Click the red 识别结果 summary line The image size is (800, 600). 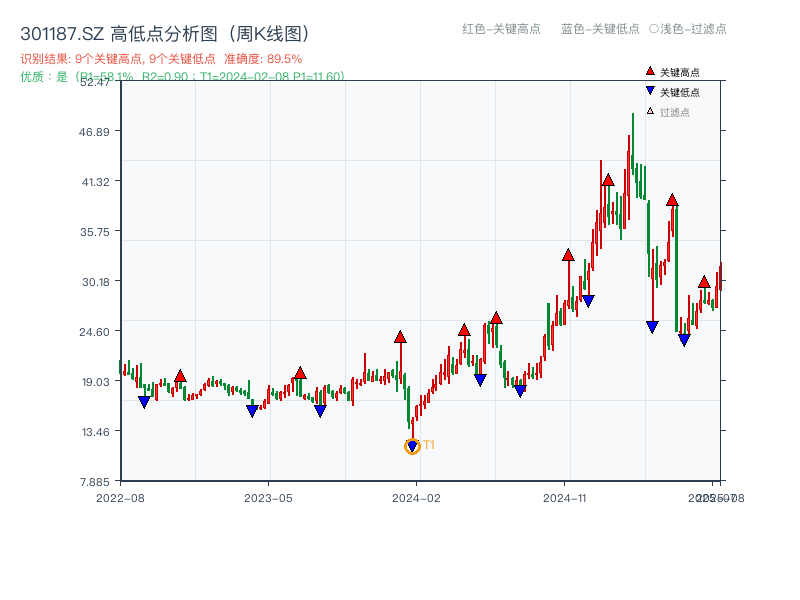[161, 59]
